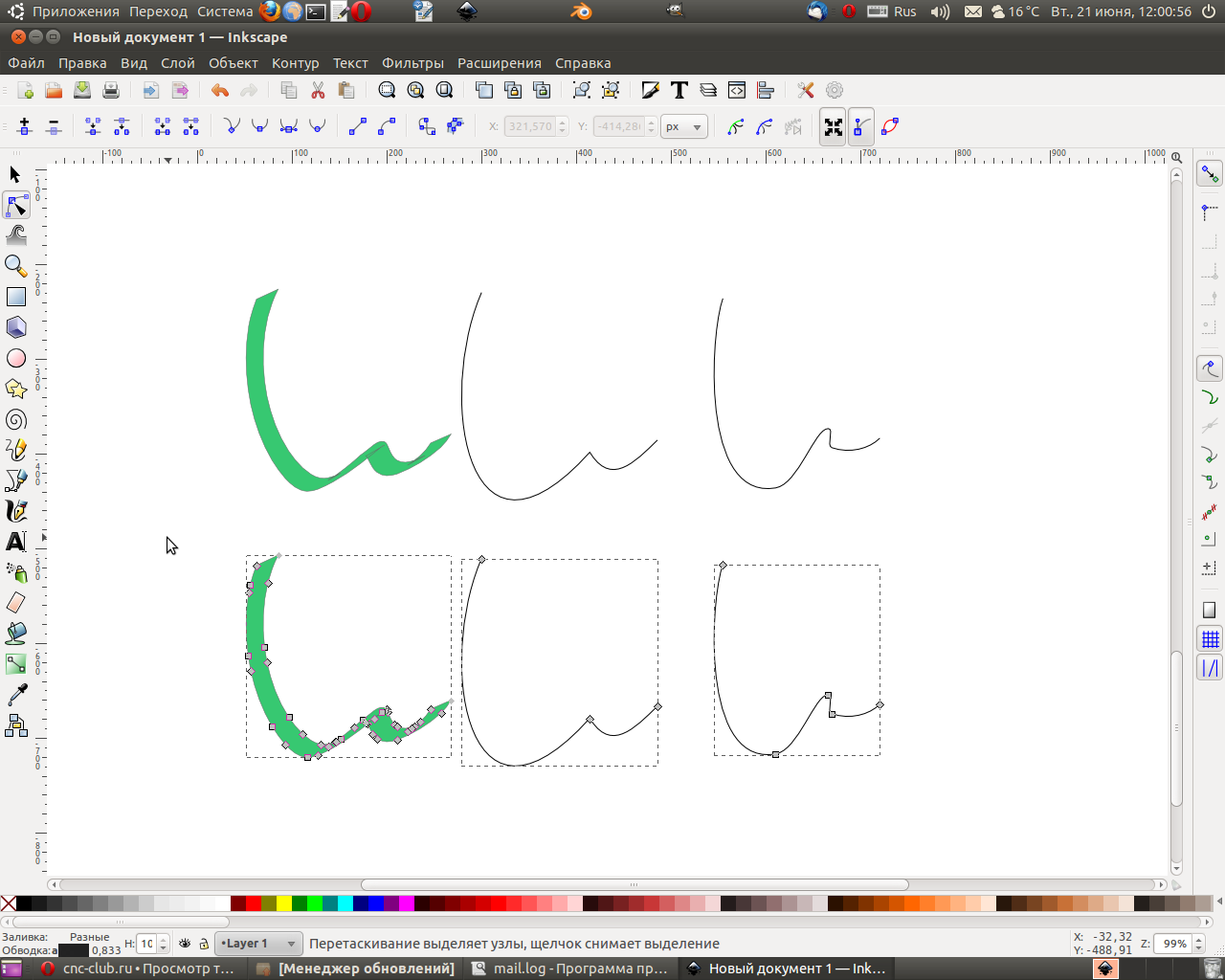Switch to the cnc-club.ru taskbar window
1225x980 pixels.
(x=138, y=969)
